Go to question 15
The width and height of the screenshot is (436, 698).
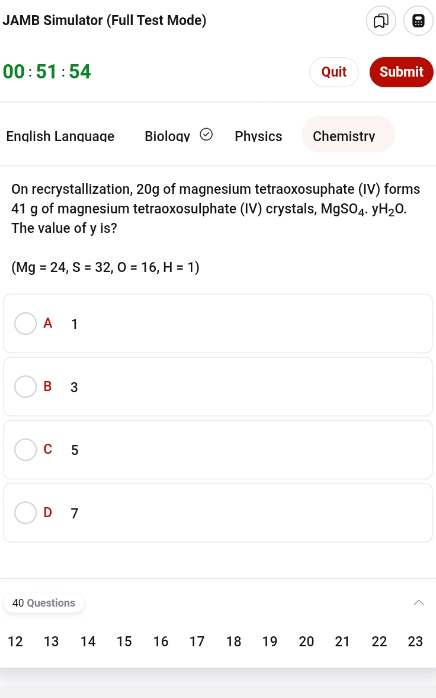[124, 641]
